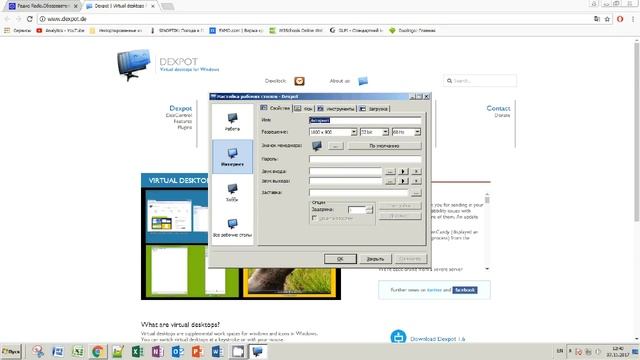Open the resolution dropdown showing 1600 x 900
Screen dimensions: 640x360
[354, 132]
